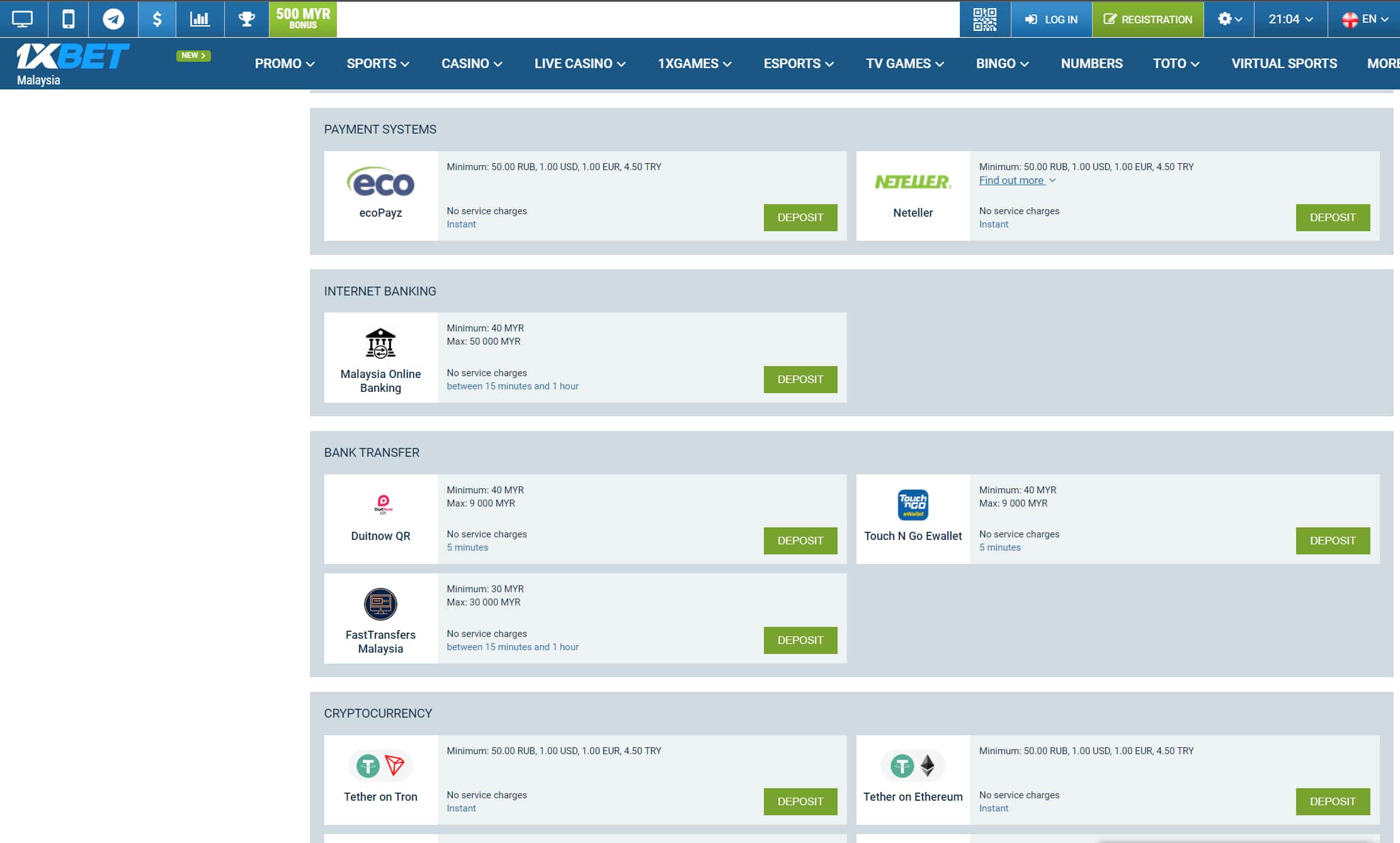
Task: Open the Telegram icon in top bar
Action: [x=113, y=19]
